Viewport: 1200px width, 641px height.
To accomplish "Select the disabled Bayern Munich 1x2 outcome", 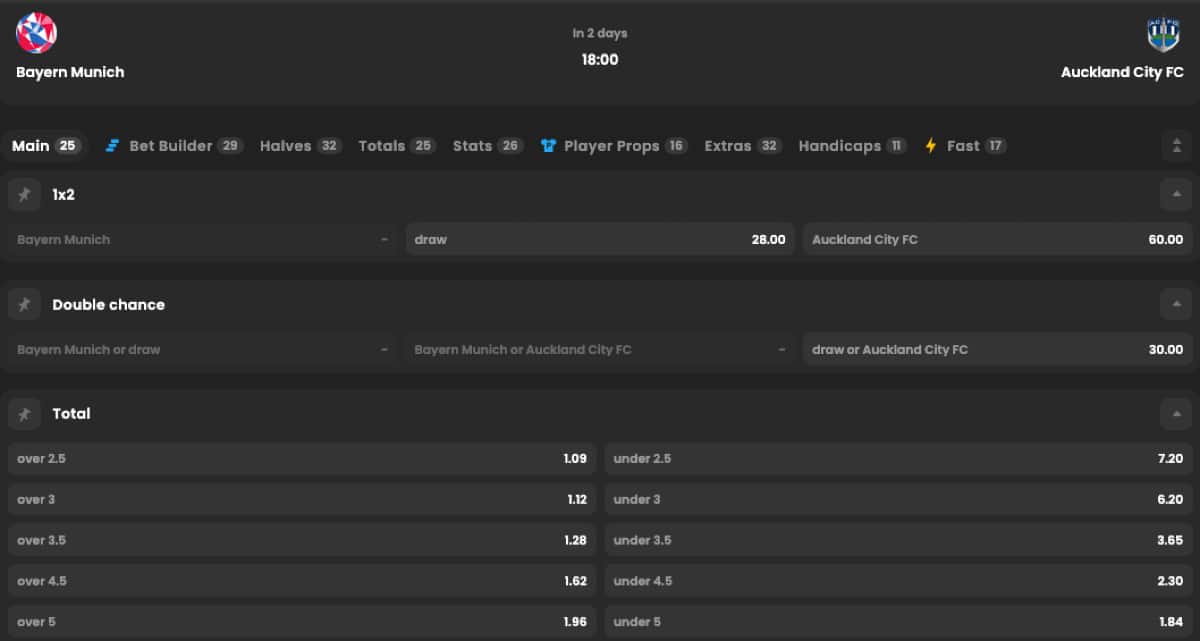I will pyautogui.click(x=203, y=240).
